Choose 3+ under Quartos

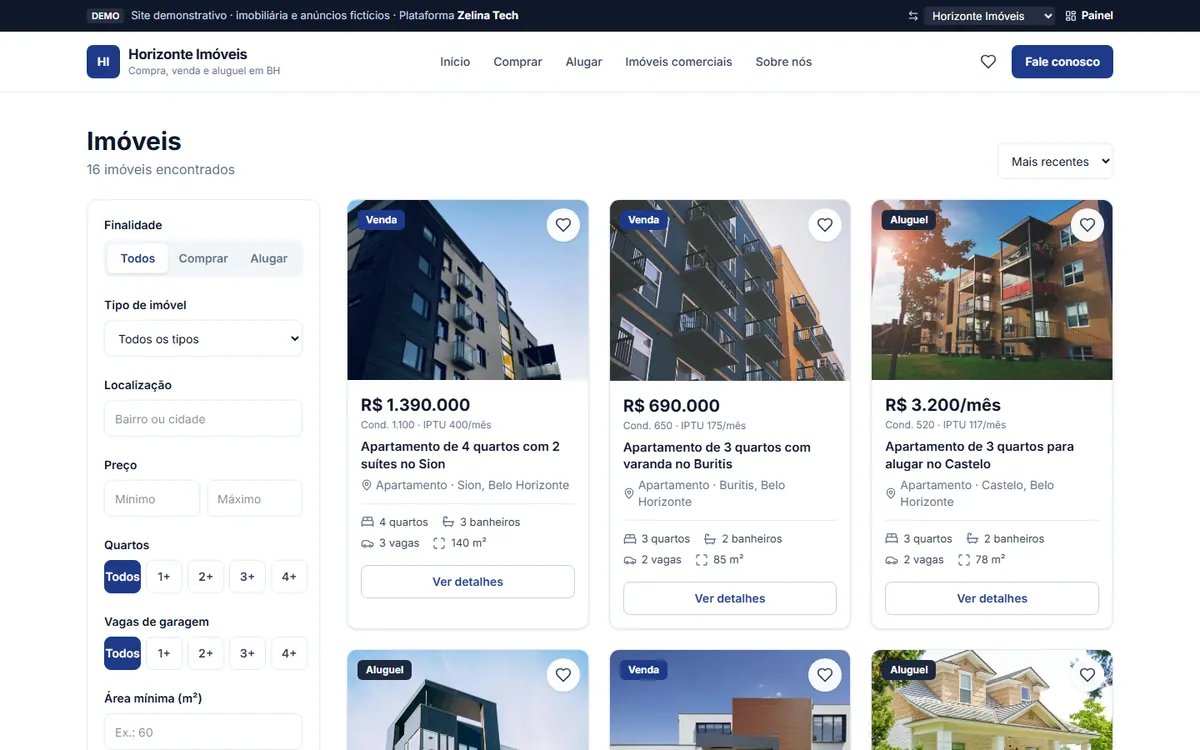click(247, 577)
